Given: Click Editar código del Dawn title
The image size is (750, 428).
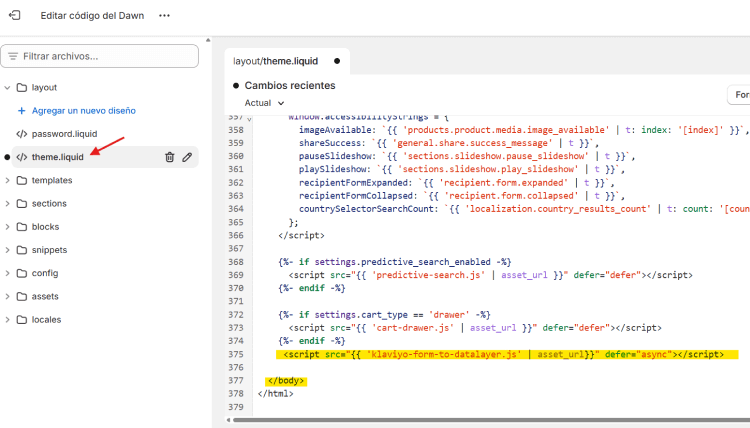Looking at the screenshot, I should (92, 15).
